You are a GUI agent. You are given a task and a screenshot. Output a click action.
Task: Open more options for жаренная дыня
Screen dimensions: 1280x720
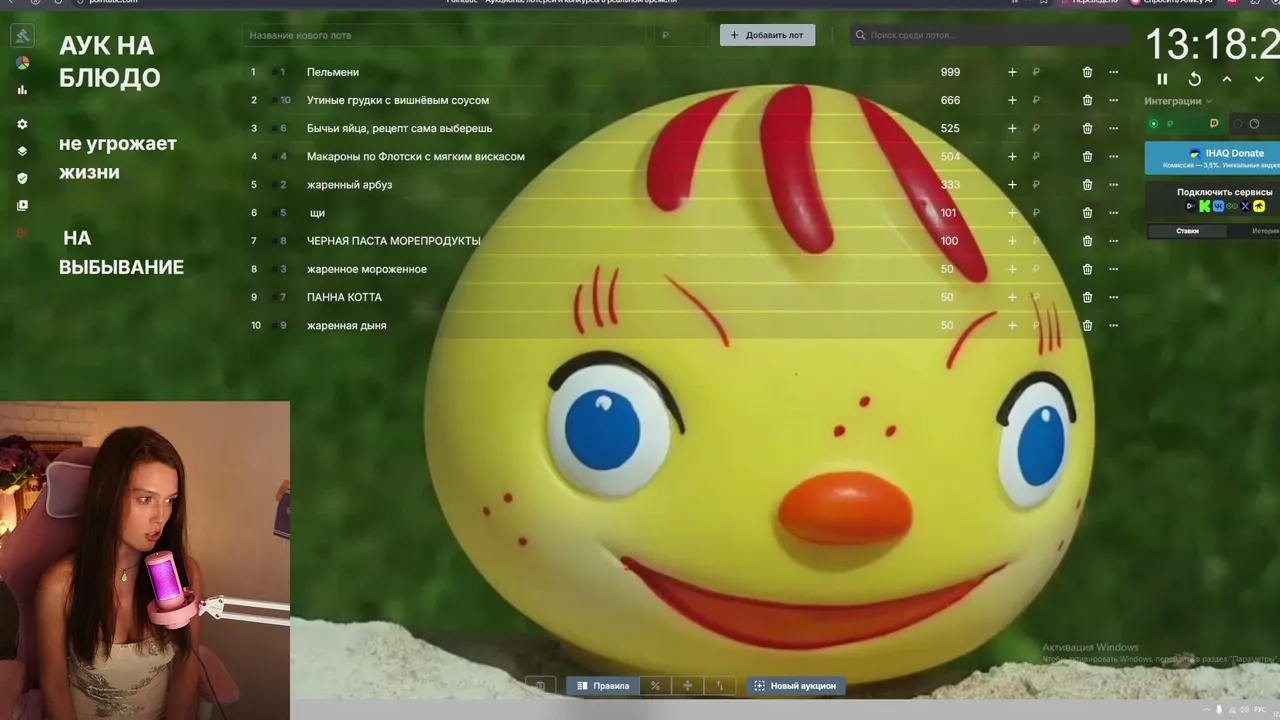(x=1113, y=325)
